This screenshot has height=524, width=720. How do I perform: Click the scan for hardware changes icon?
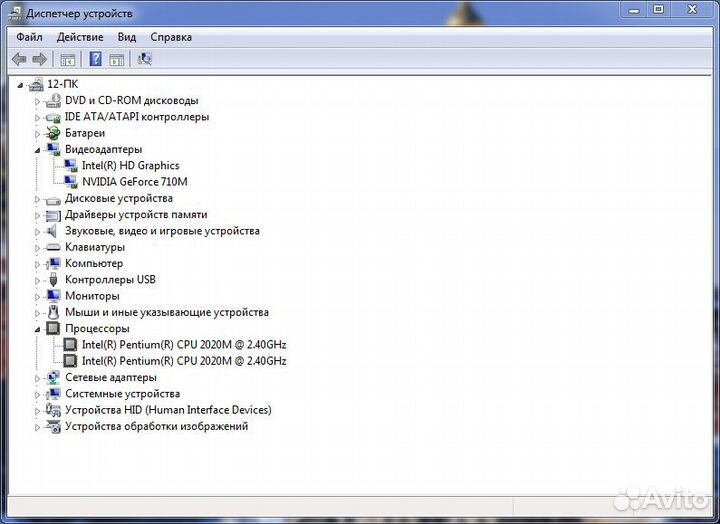point(145,60)
